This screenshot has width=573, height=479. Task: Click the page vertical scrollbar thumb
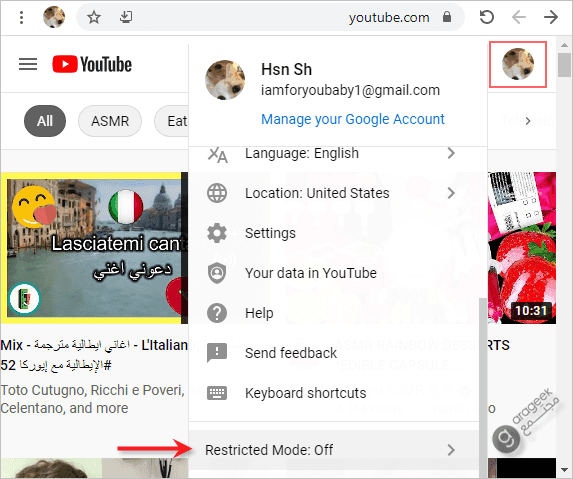pyautogui.click(x=565, y=65)
